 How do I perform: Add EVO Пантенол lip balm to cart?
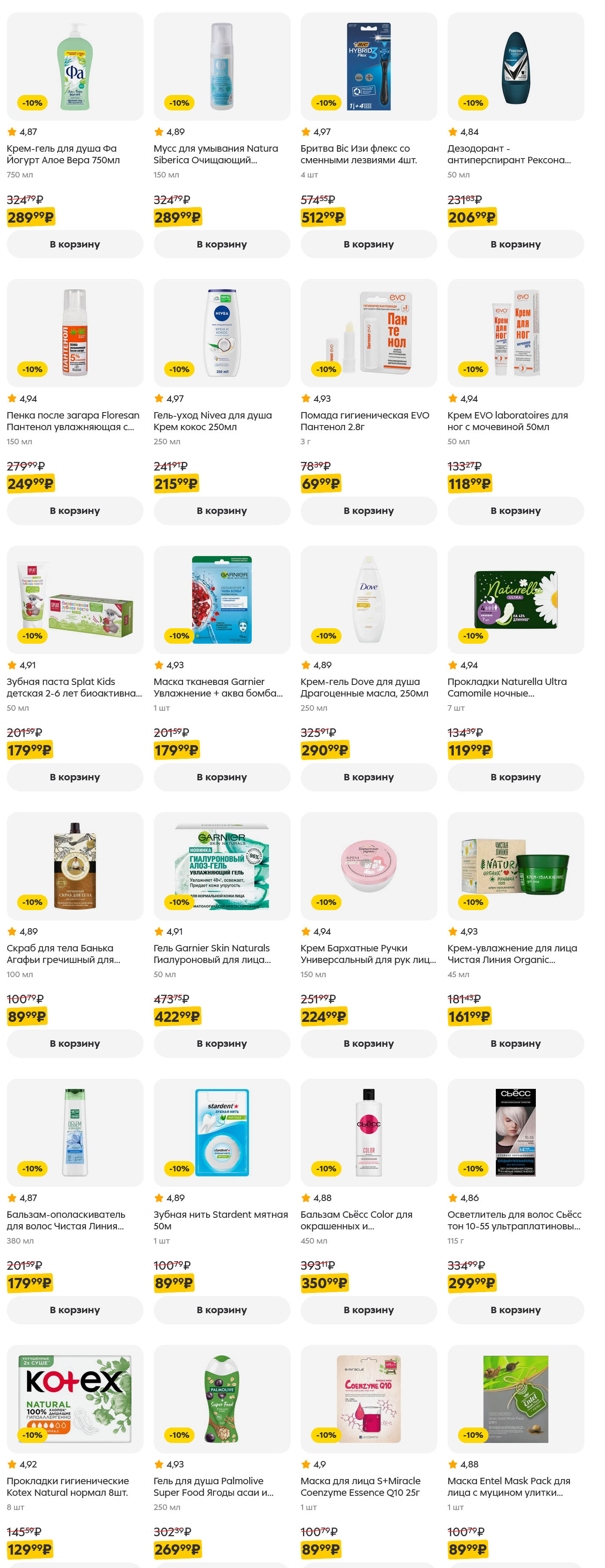click(x=368, y=510)
